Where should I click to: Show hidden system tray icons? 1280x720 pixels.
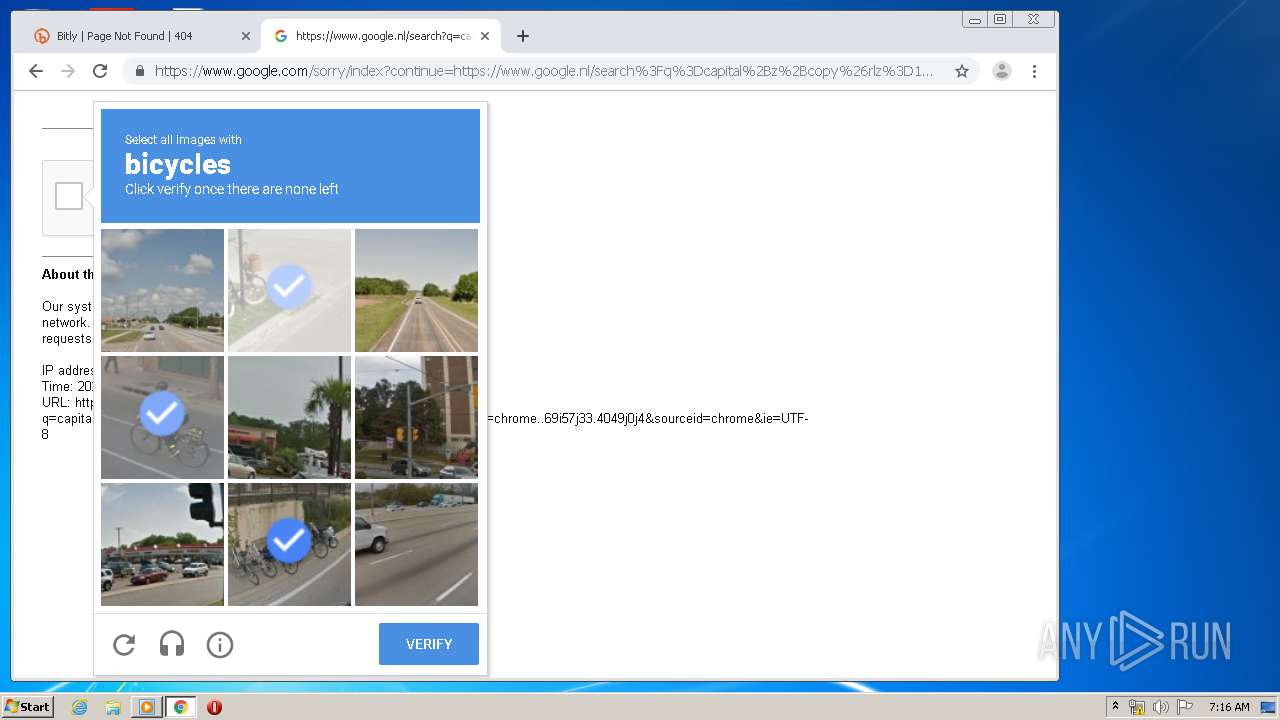1115,706
